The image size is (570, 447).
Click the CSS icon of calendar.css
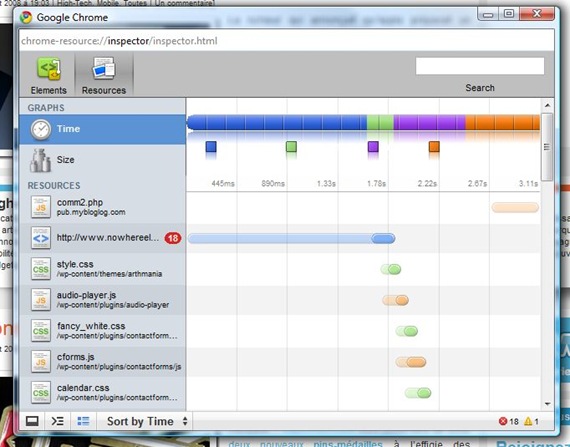click(40, 392)
